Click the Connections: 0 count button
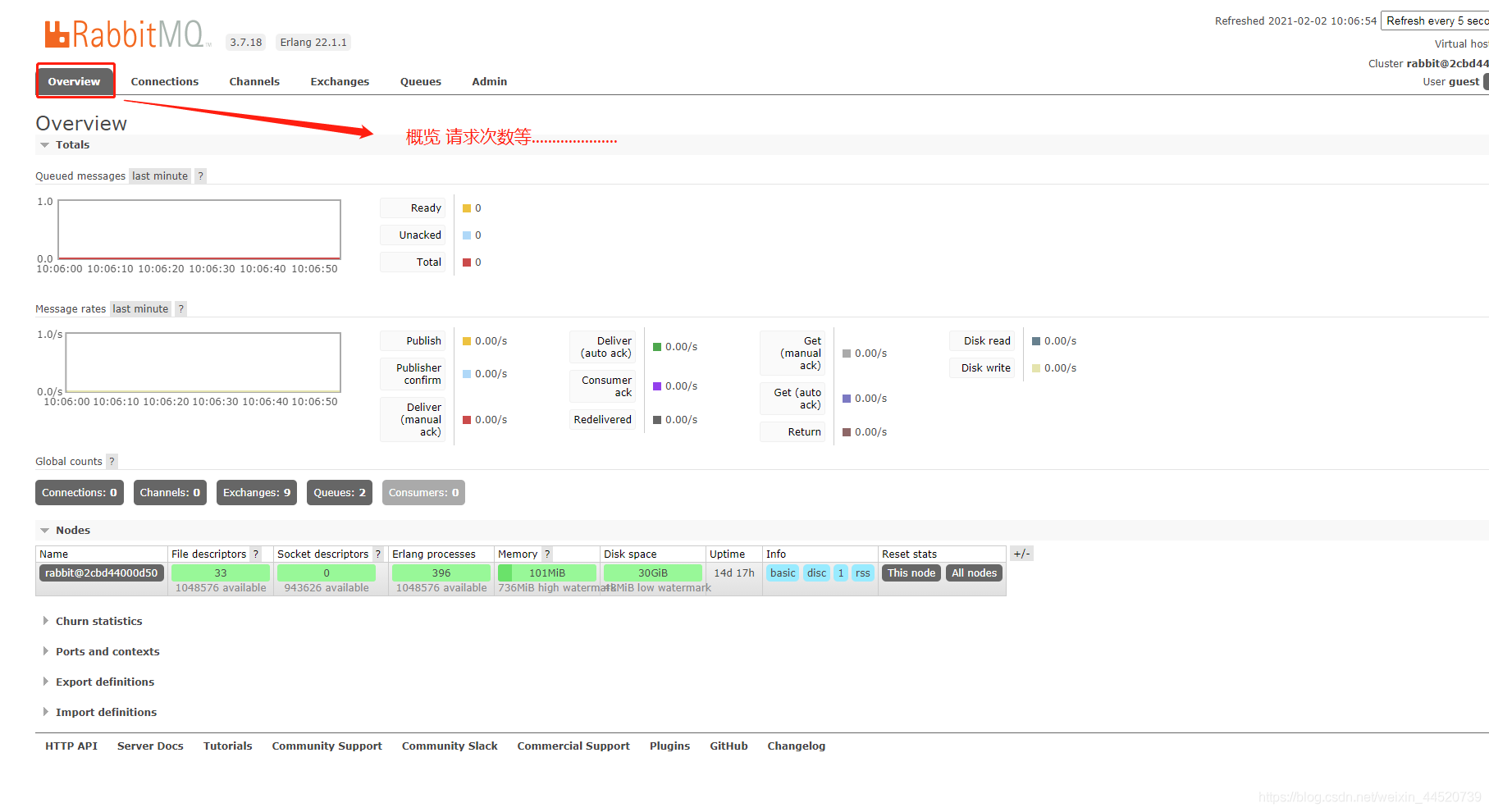 (80, 492)
